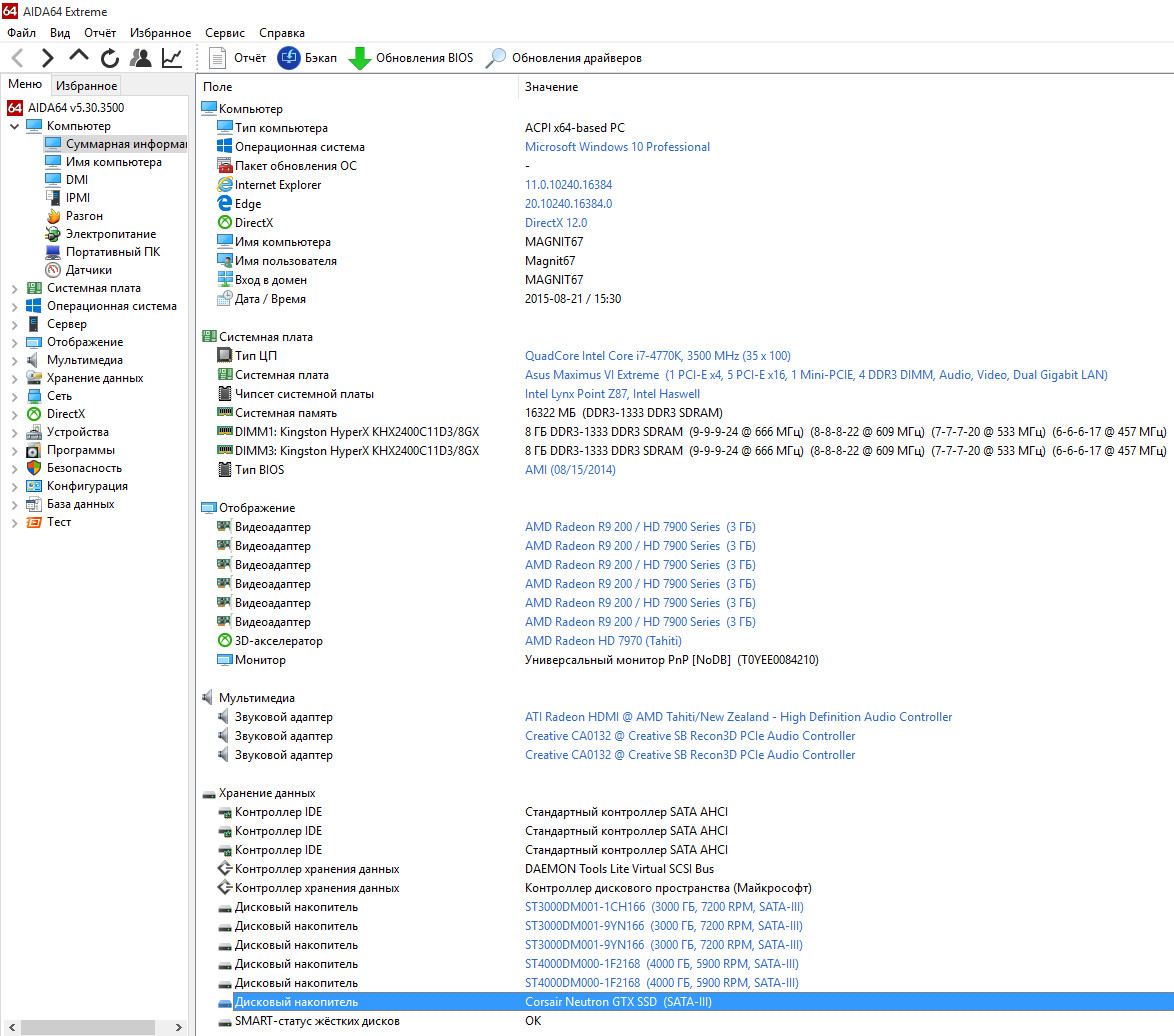The width and height of the screenshot is (1174, 1036).
Task: Select the IPMI tree item
Action: tap(78, 198)
